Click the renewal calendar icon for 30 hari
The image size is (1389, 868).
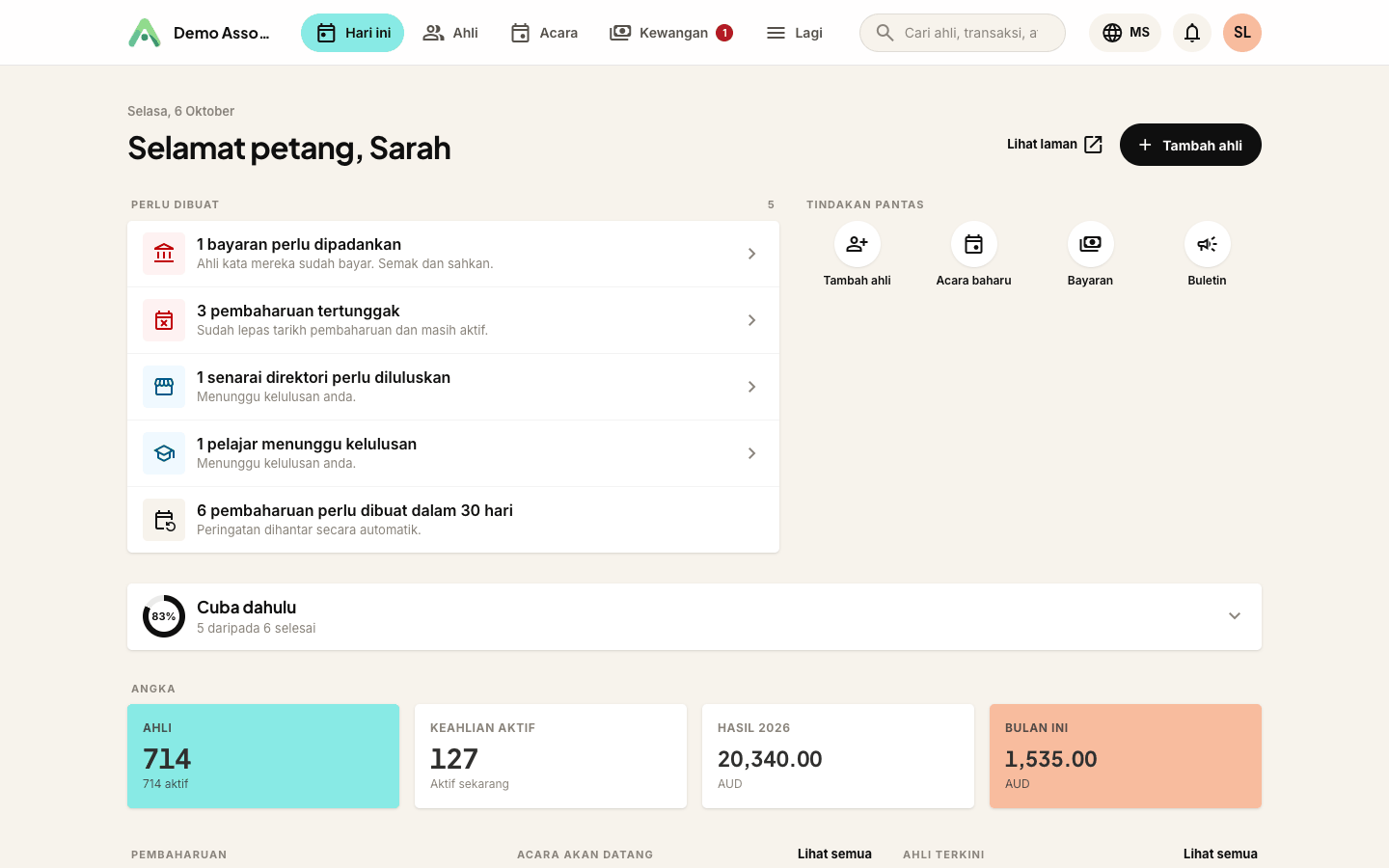coord(164,520)
